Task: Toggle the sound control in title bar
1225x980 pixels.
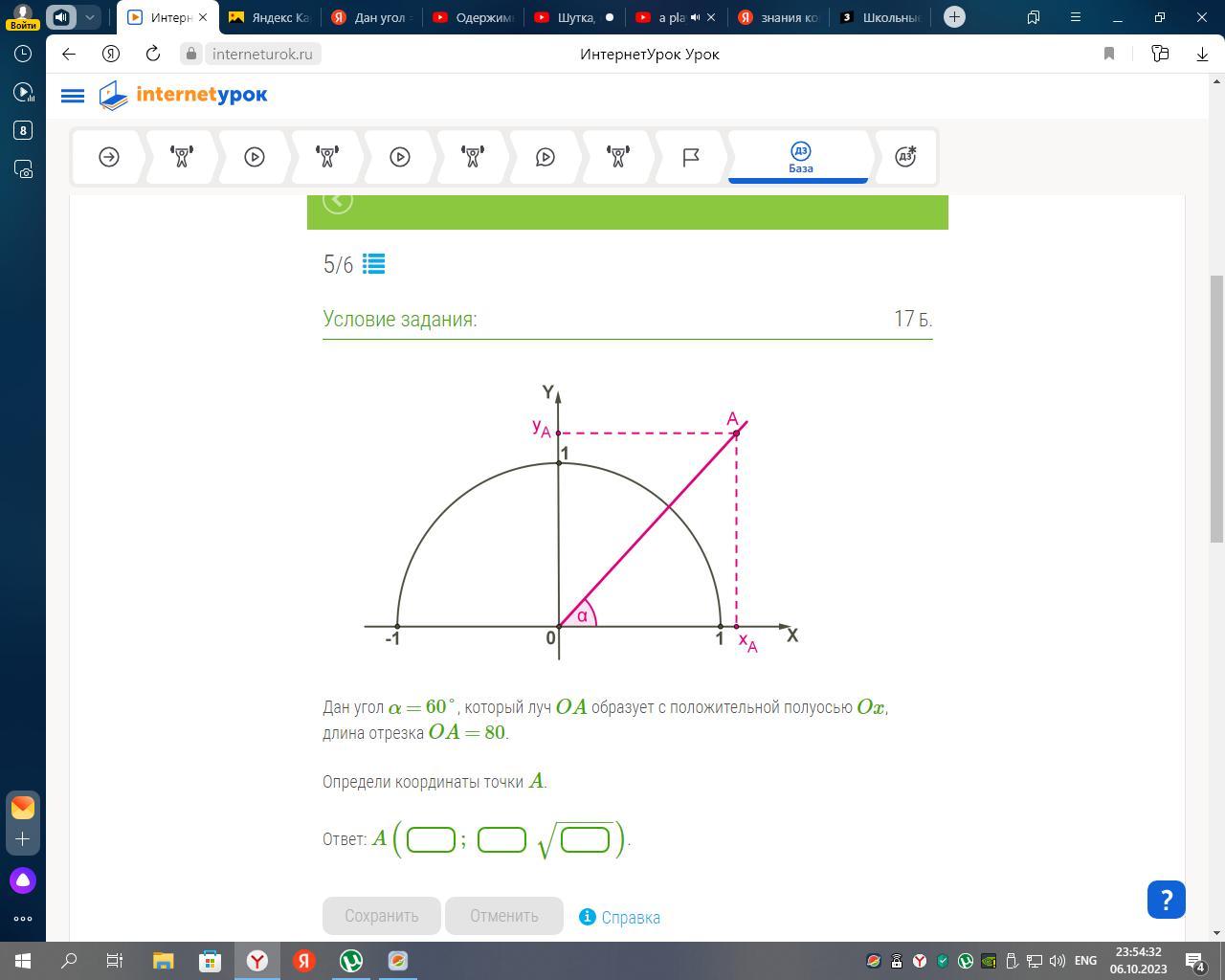Action: (62, 17)
